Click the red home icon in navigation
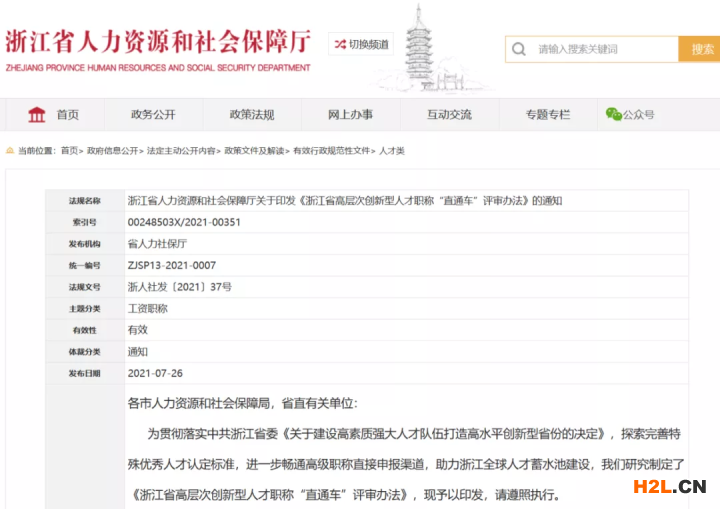720x509 pixels. click(37, 115)
